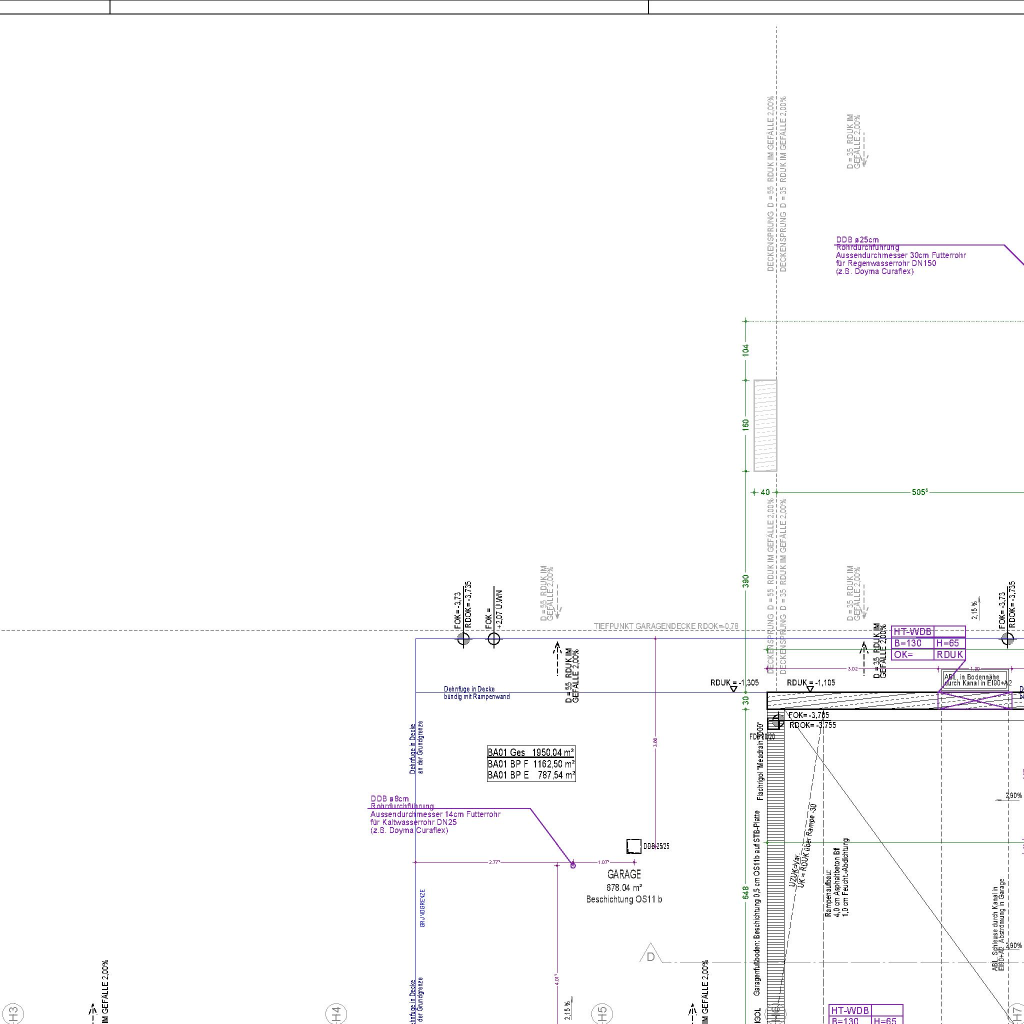Select the BA01 BP F 1162,50 m² row

click(531, 764)
